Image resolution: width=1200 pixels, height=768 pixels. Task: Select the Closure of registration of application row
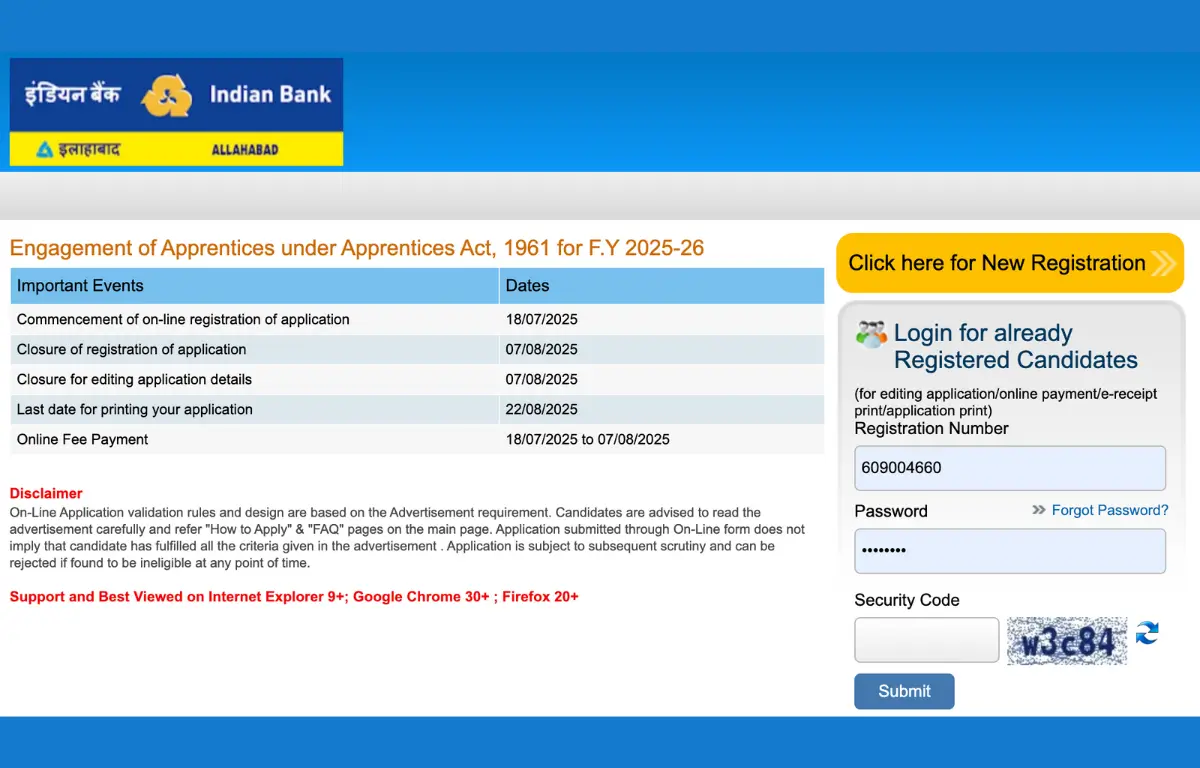pos(131,349)
